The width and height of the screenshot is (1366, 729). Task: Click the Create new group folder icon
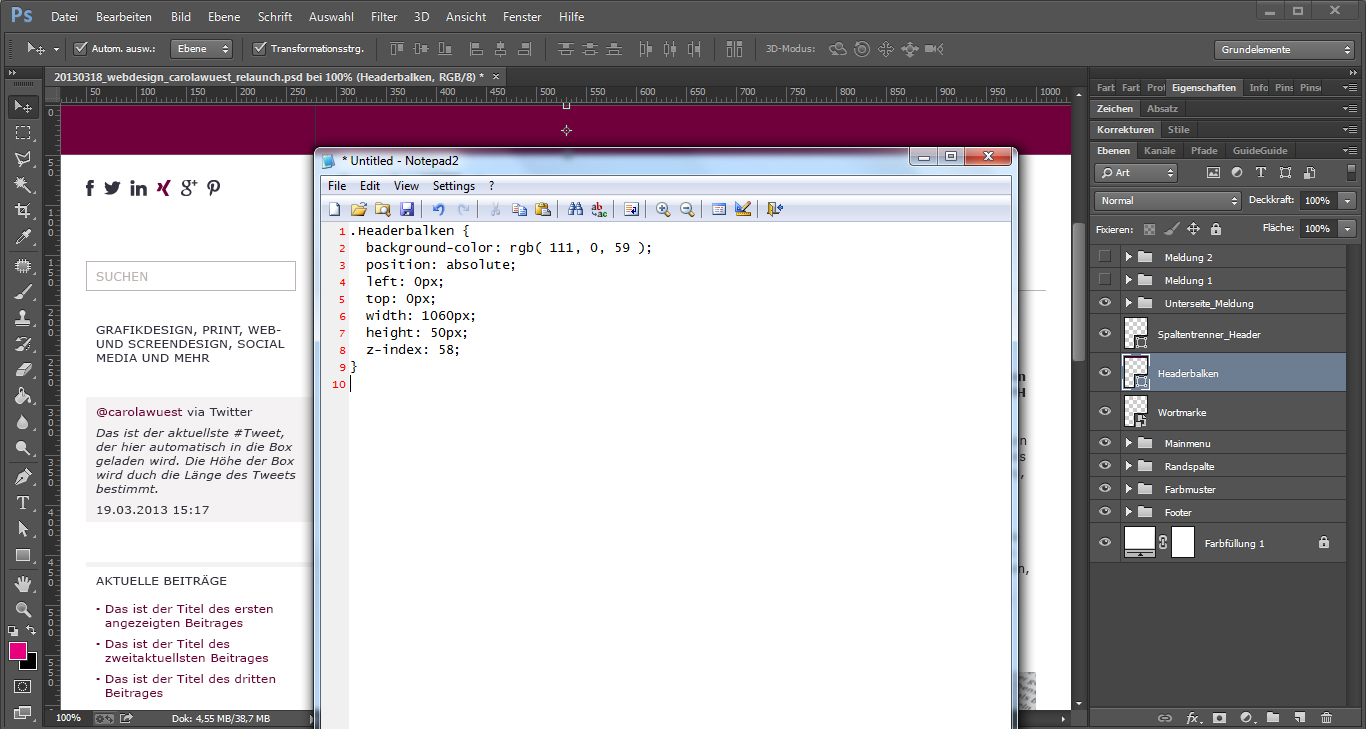click(1272, 718)
